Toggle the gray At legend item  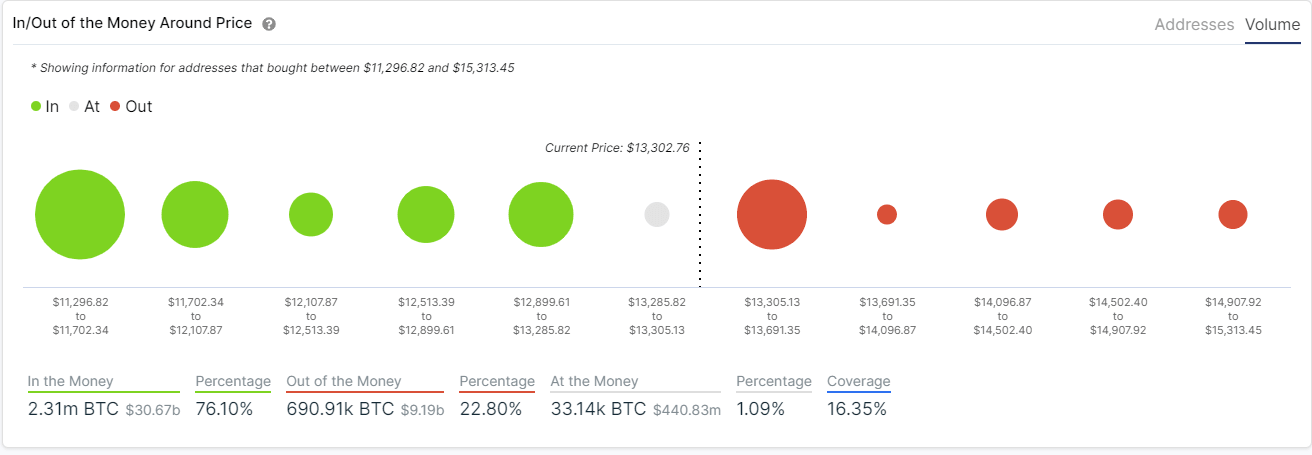click(84, 106)
